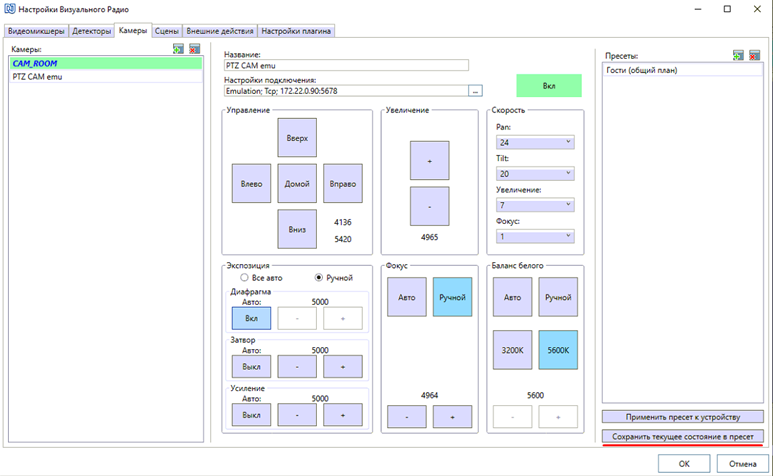Select PTZ CAM emu in camera list
This screenshot has height=476, width=773.
tap(105, 77)
